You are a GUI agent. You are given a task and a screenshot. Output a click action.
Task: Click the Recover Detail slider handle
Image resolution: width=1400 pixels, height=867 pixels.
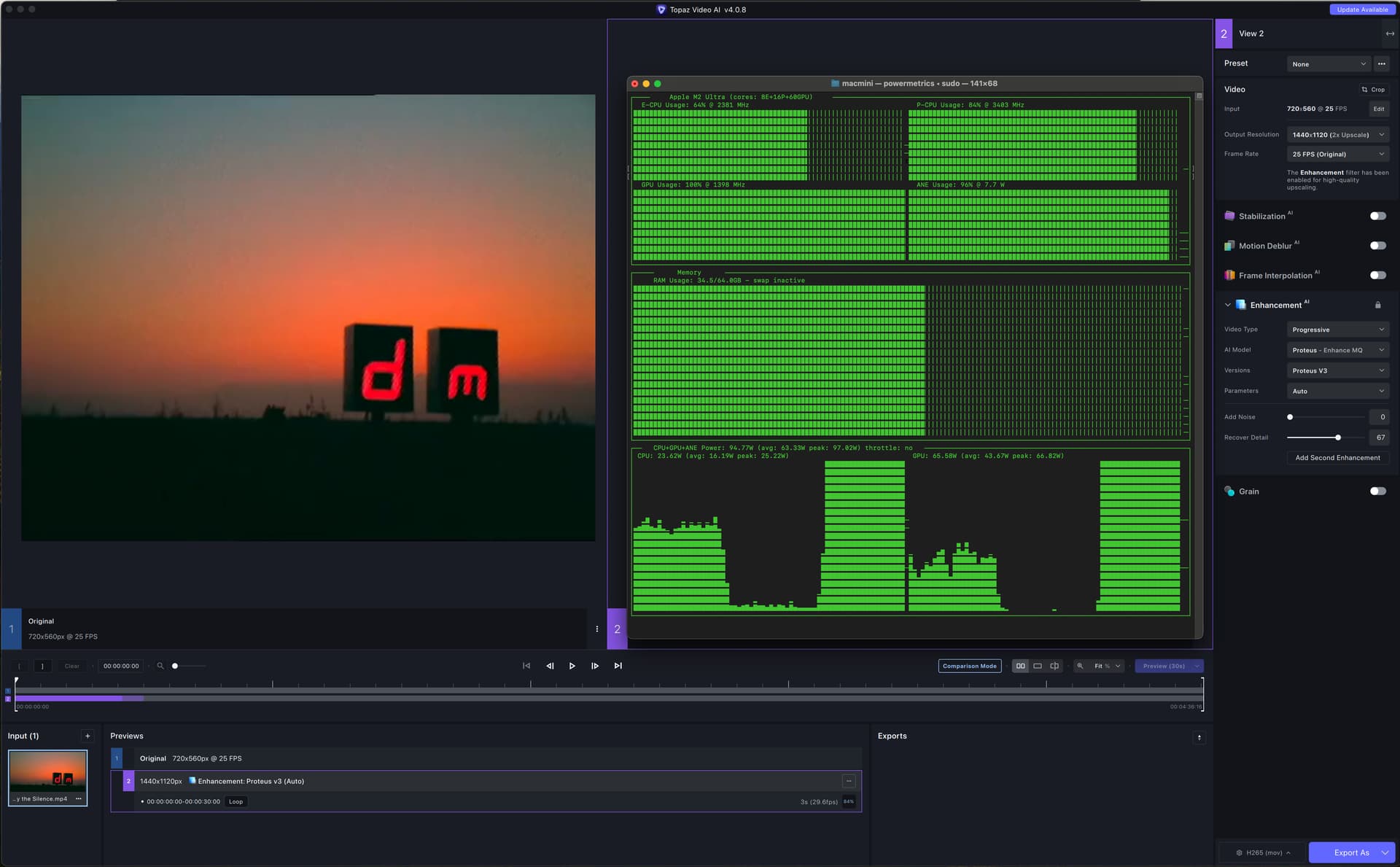[x=1338, y=438]
